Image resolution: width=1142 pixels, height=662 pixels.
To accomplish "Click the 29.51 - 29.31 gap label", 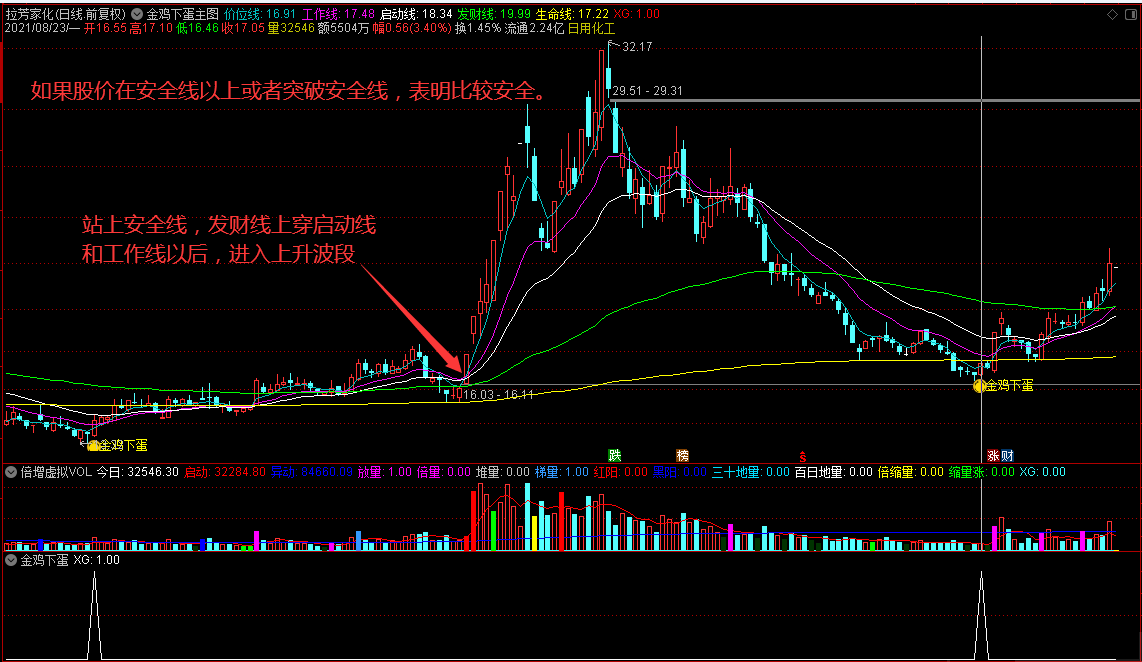I will tap(647, 91).
